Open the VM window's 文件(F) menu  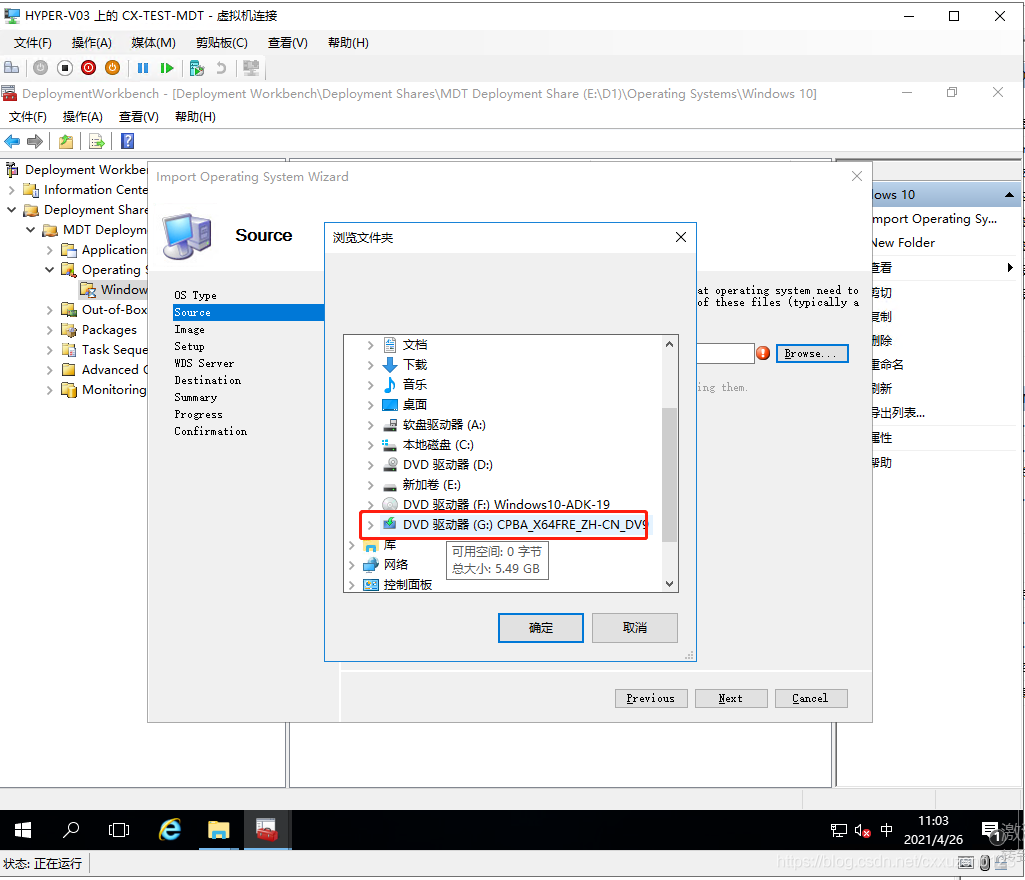[33, 42]
